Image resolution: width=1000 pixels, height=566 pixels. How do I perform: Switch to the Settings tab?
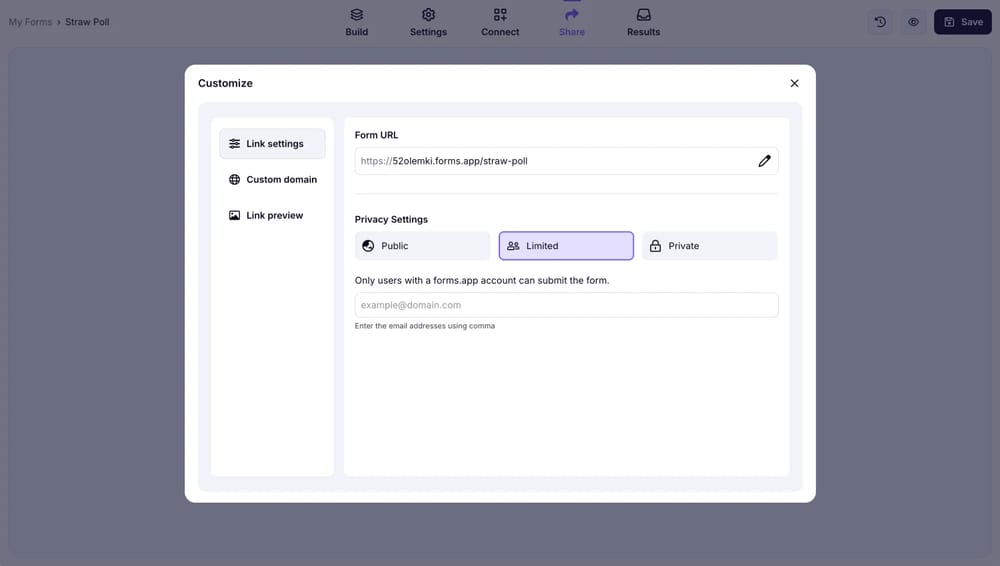pos(428,22)
